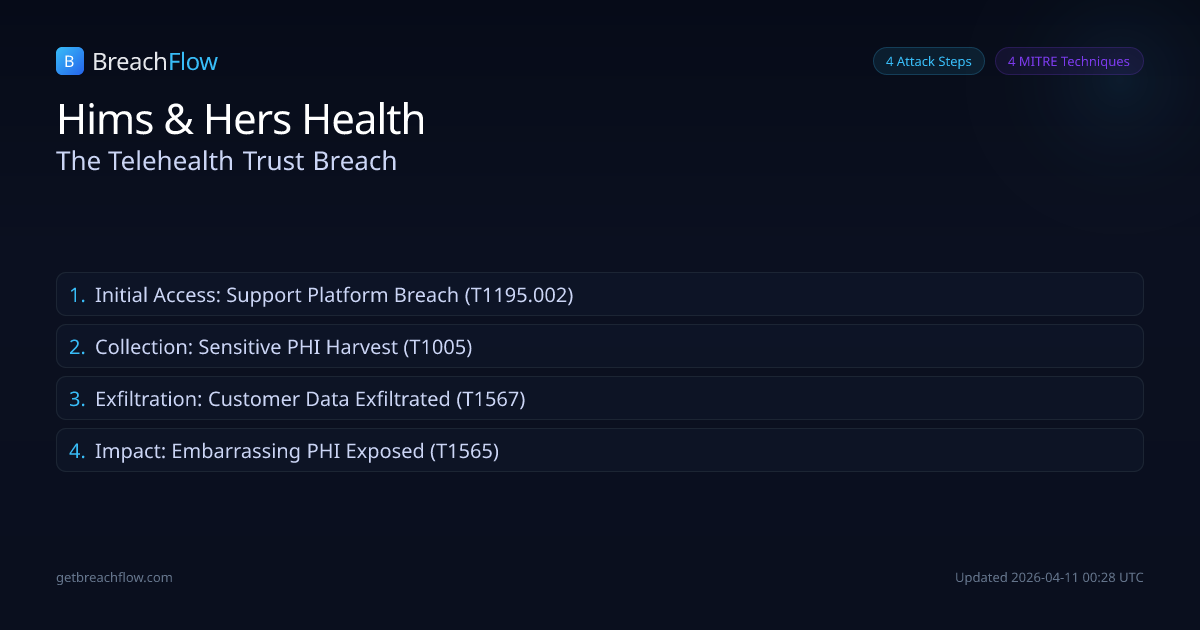Click the step number "4." marker
Image resolution: width=1200 pixels, height=630 pixels.
[x=77, y=451]
